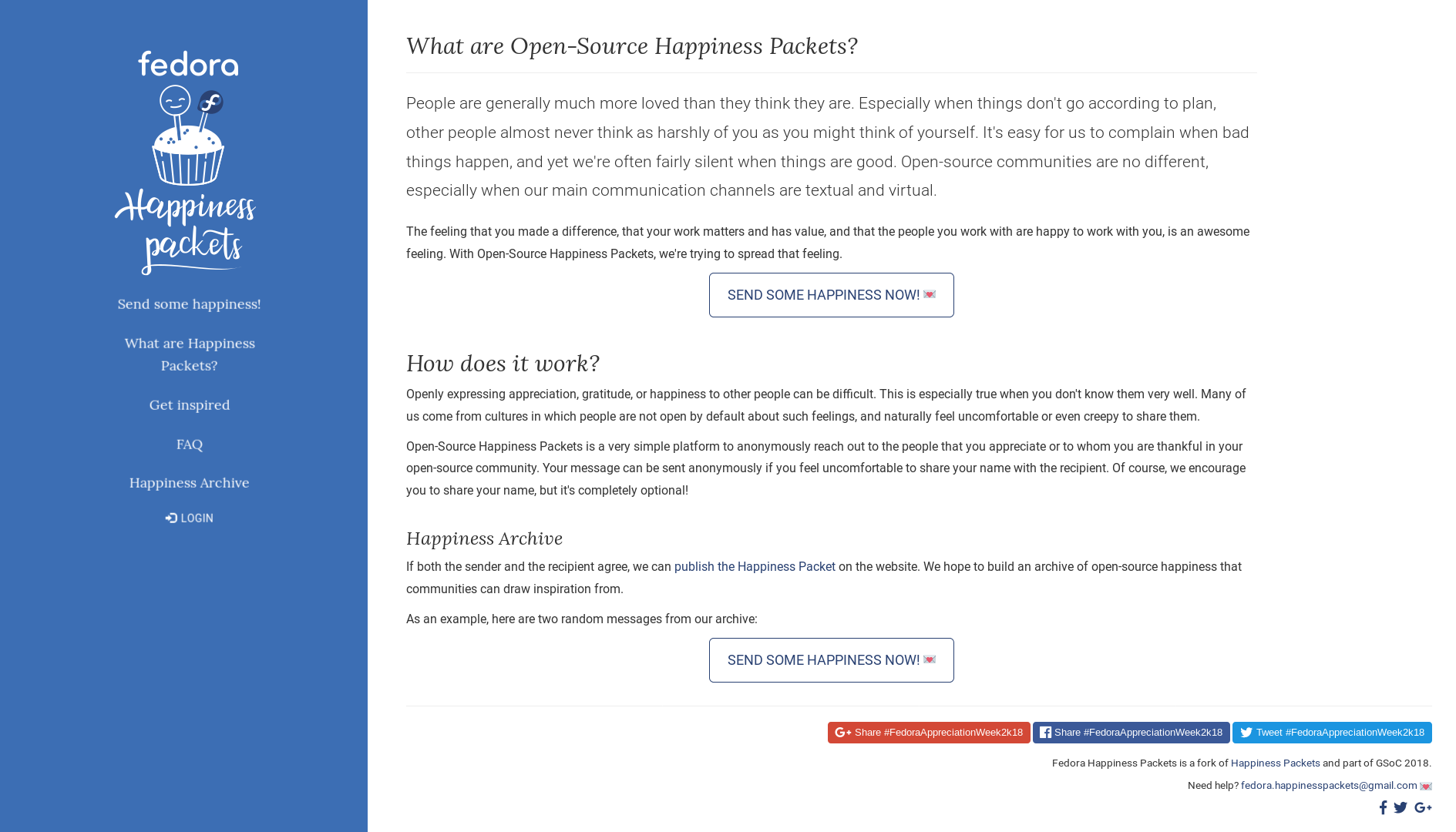Navigate to FAQ in the sidebar
This screenshot has height=832, width=1456.
click(189, 445)
